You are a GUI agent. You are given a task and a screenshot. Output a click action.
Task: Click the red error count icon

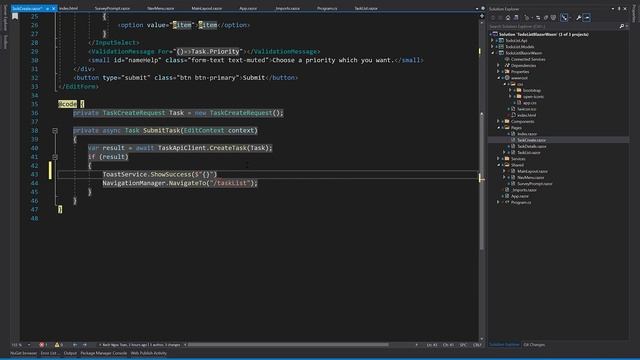[x=42, y=345]
